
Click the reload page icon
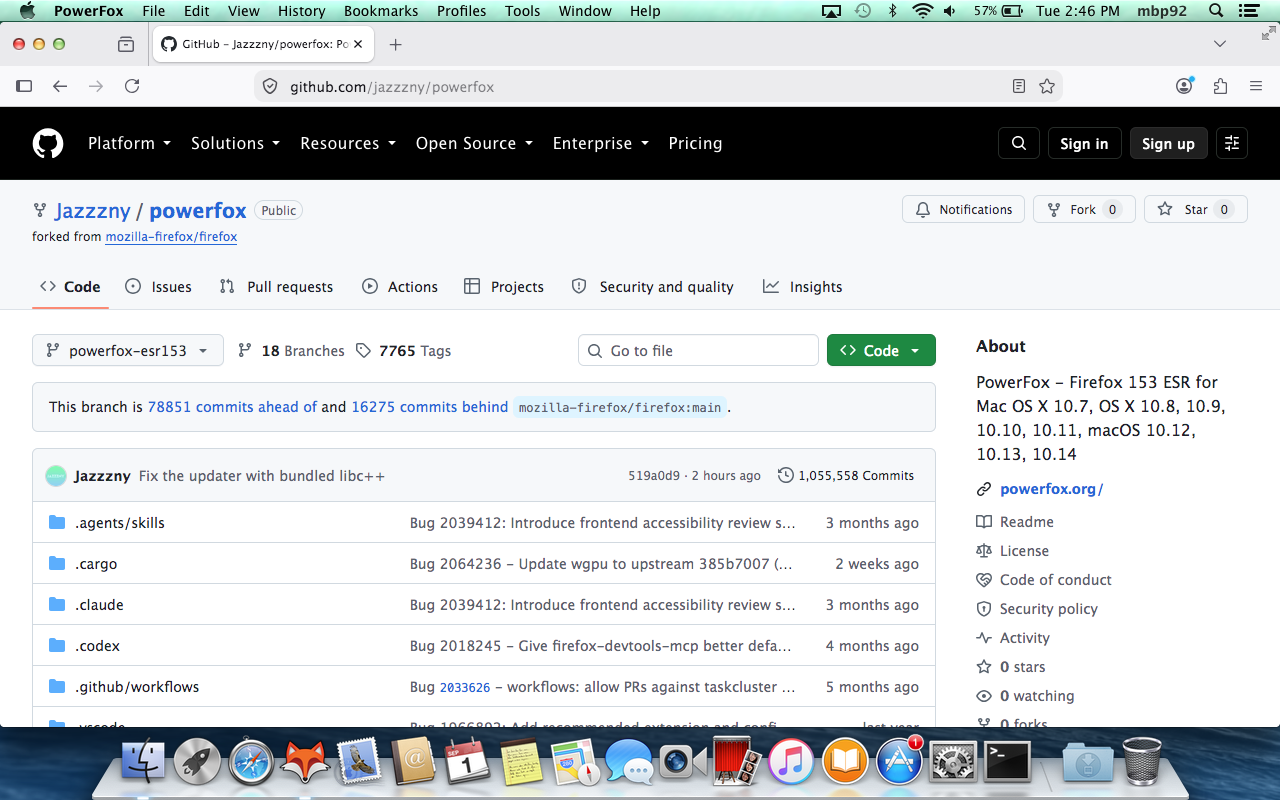click(x=132, y=87)
